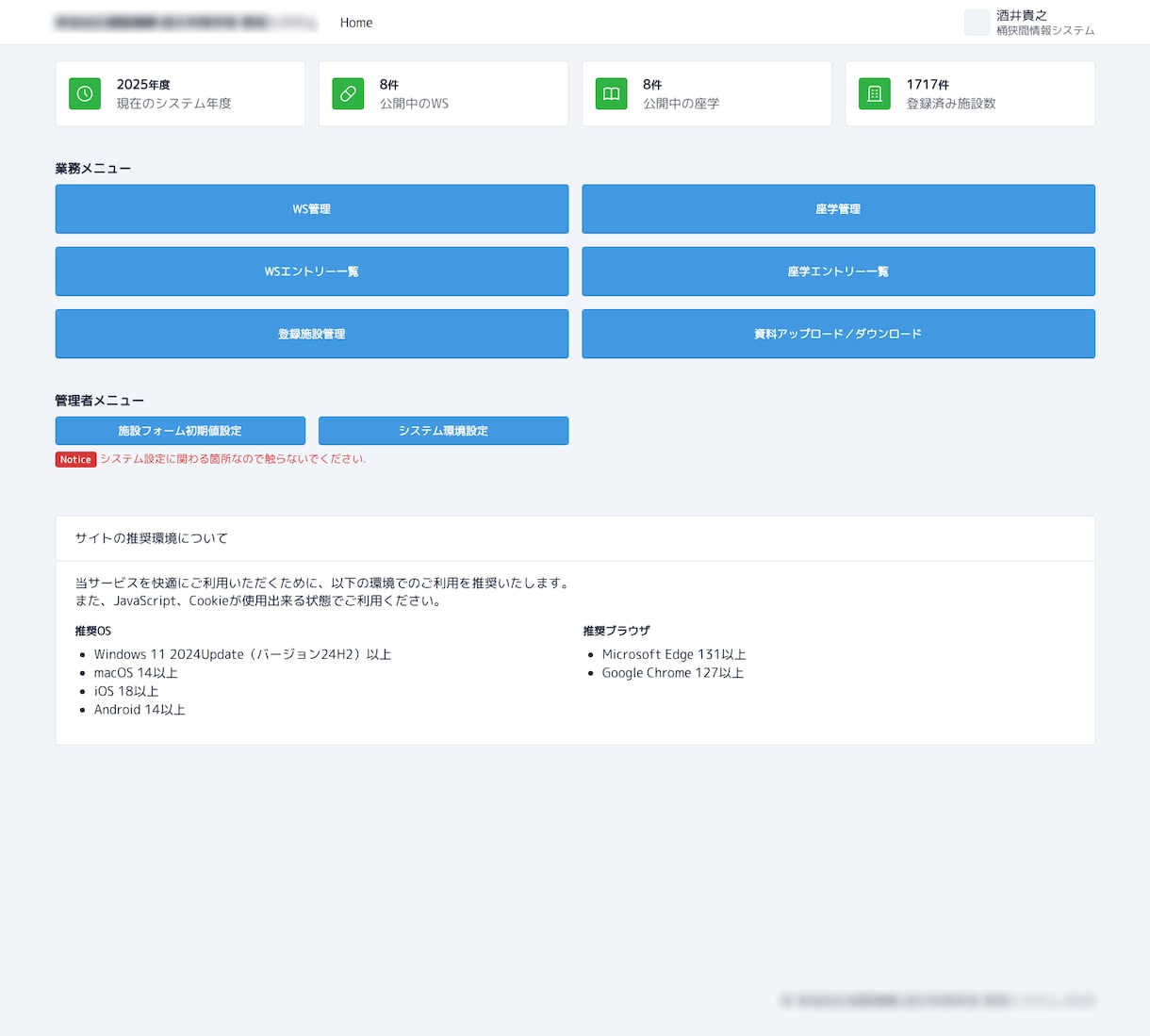This screenshot has height=1036, width=1150.
Task: Click the Microsoft Edge 131以上 list item
Action: 674,654
